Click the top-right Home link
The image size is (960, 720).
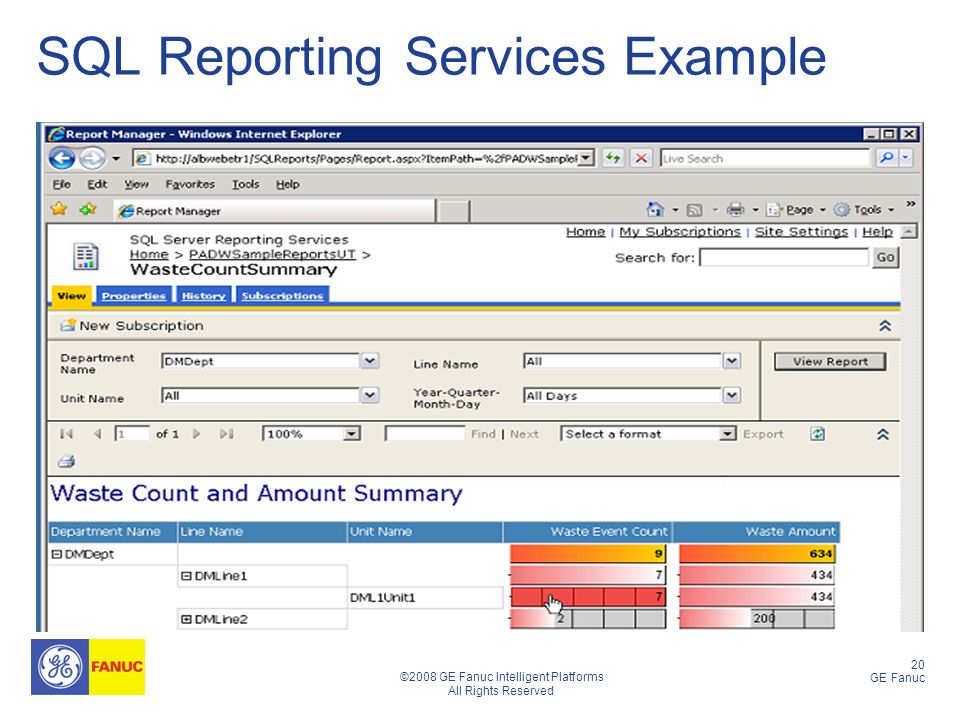pyautogui.click(x=585, y=232)
